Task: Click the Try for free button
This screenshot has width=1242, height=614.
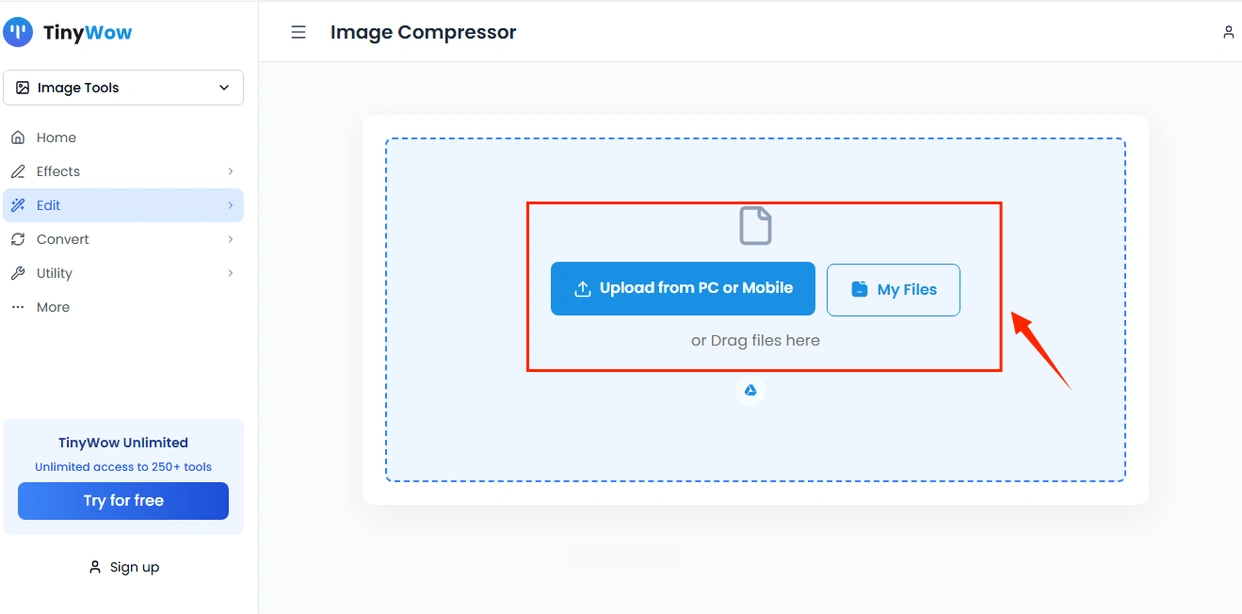Action: (x=123, y=501)
